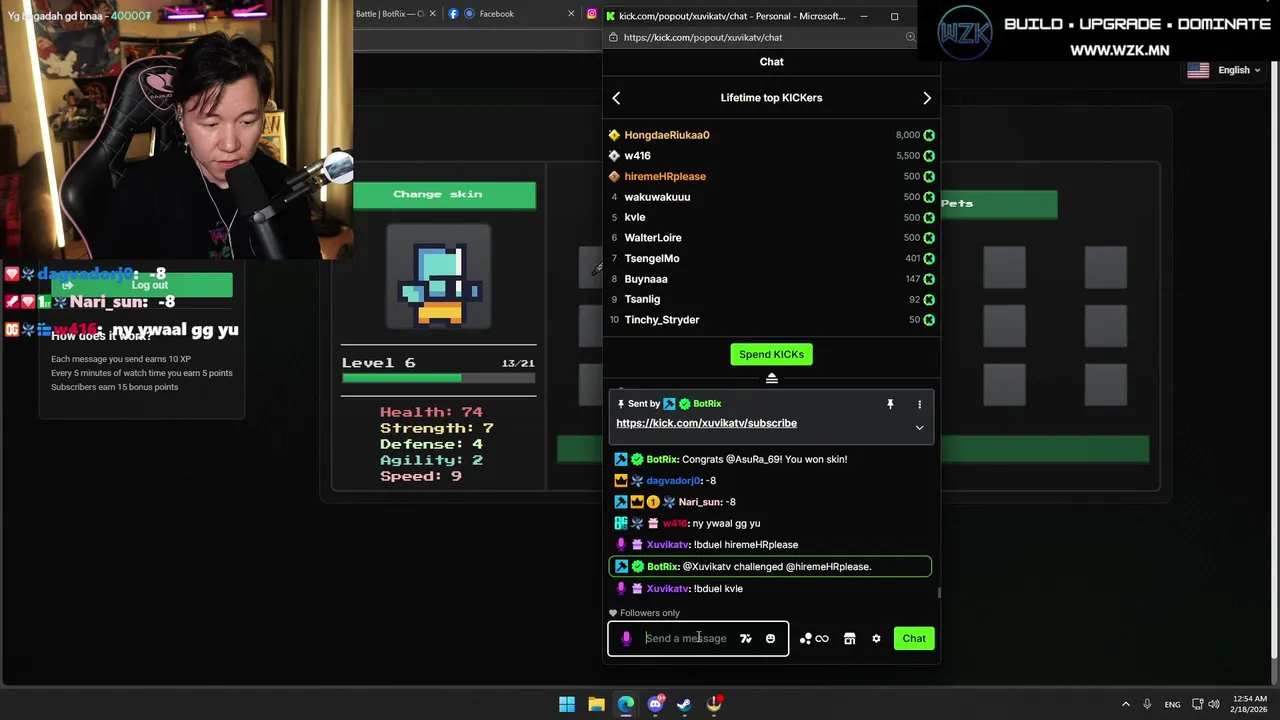Open the channel points infinity icon
This screenshot has width=1280, height=720.
814,638
